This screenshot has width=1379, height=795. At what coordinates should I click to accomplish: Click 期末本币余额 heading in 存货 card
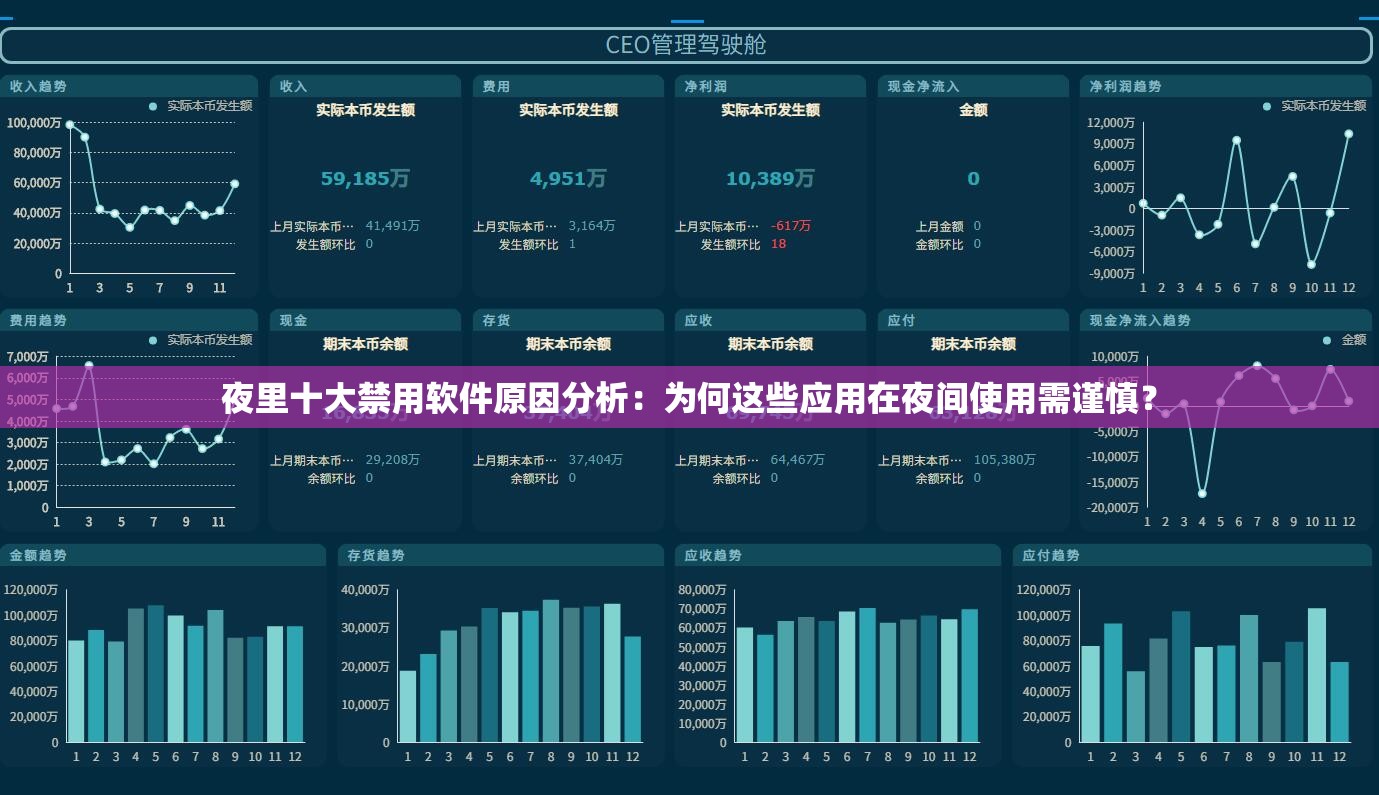pyautogui.click(x=568, y=344)
